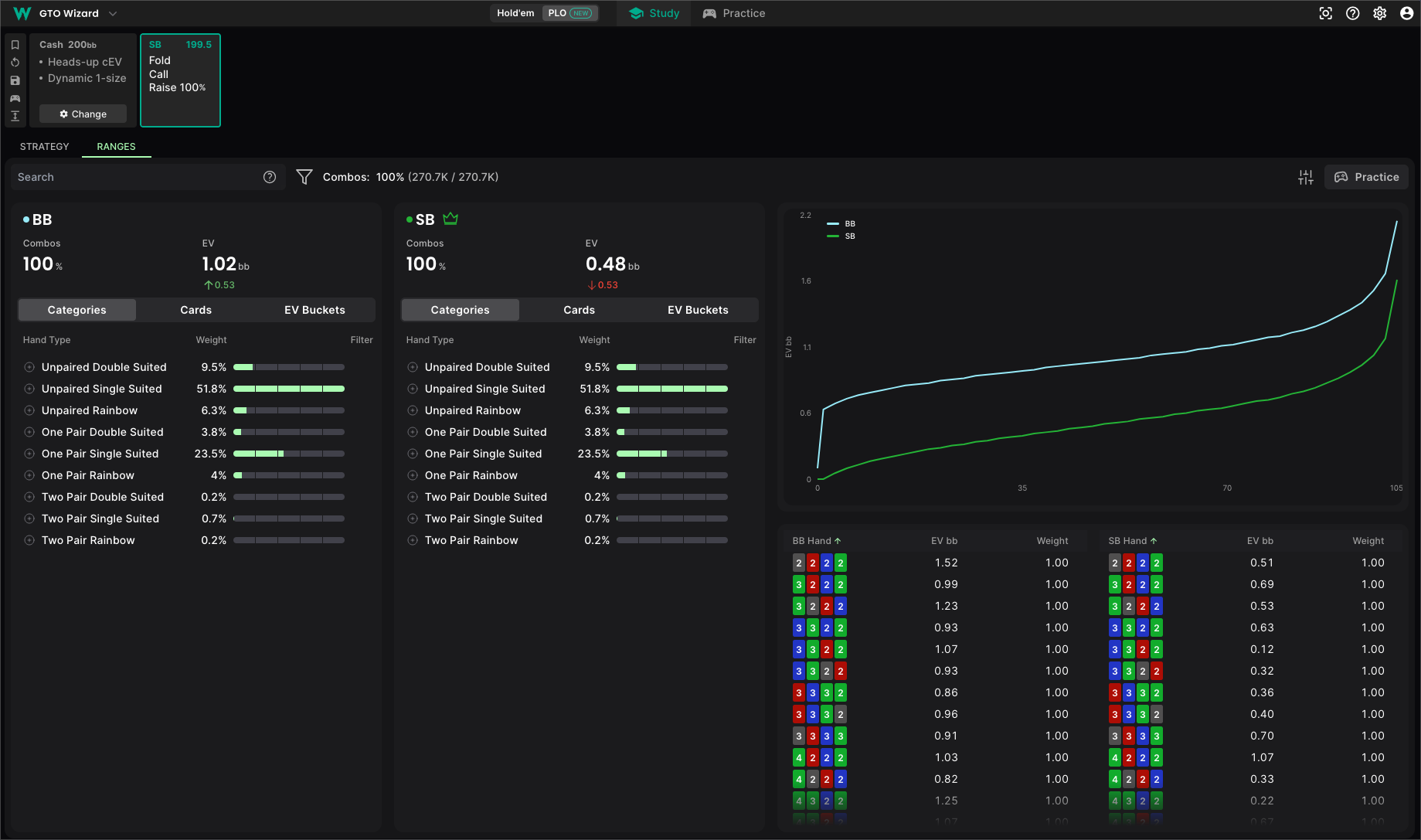This screenshot has width=1421, height=840.
Task: Open the Study mode tab
Action: [x=654, y=13]
